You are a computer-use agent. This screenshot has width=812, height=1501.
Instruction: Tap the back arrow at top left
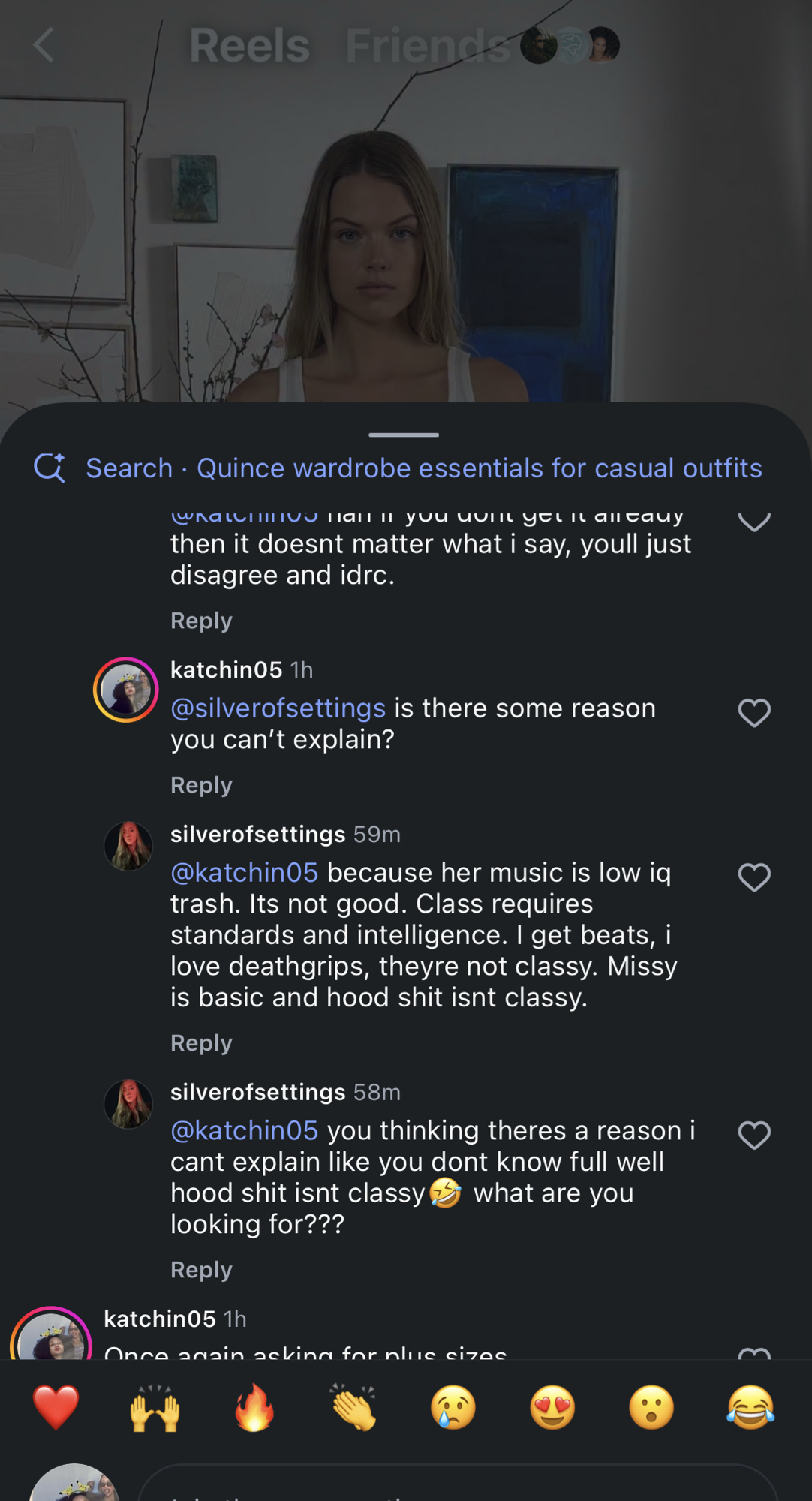tap(44, 45)
